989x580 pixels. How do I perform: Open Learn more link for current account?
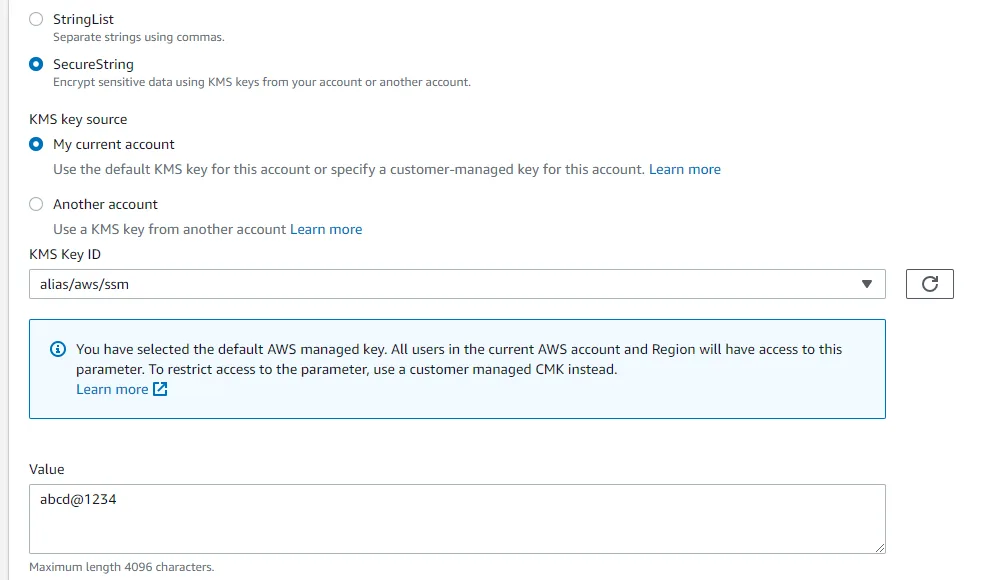pos(685,169)
